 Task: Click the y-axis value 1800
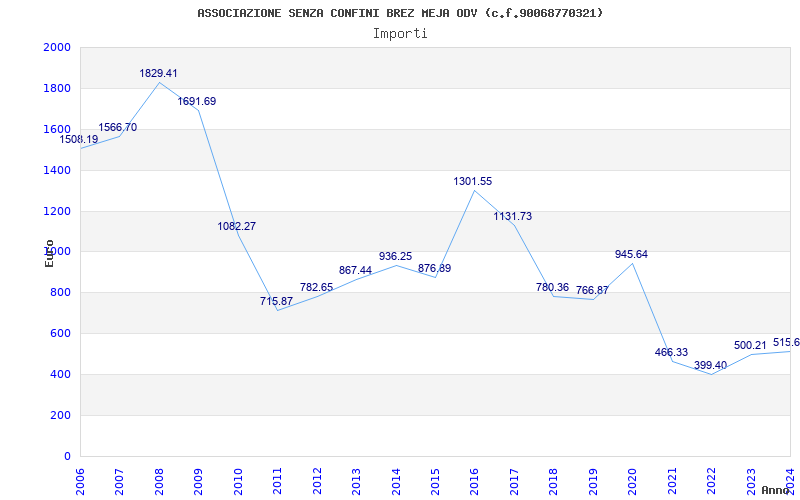[57, 88]
